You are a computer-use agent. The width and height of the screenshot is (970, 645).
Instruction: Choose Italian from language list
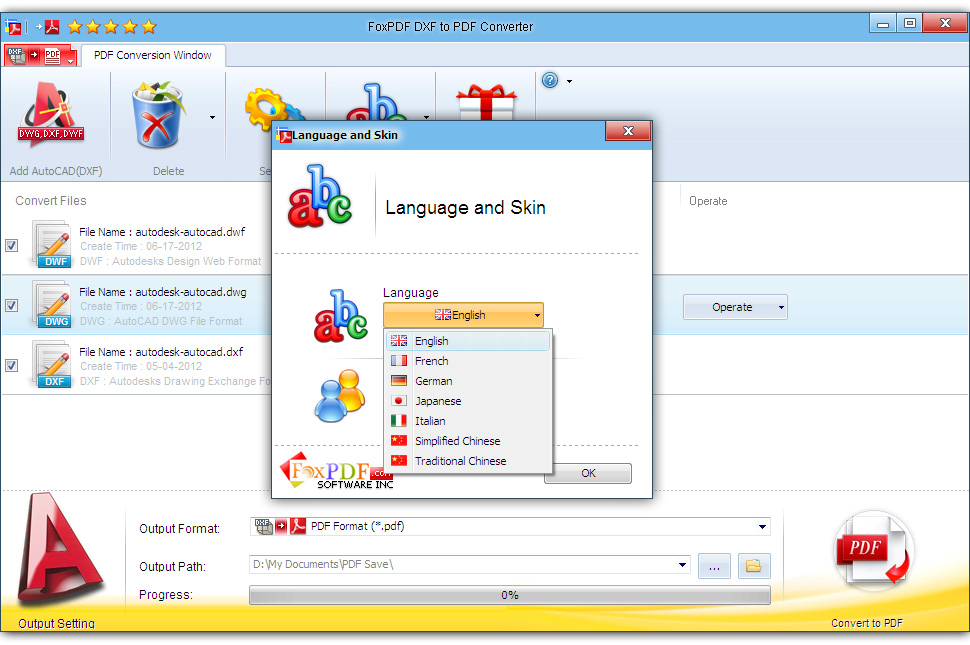pos(468,421)
